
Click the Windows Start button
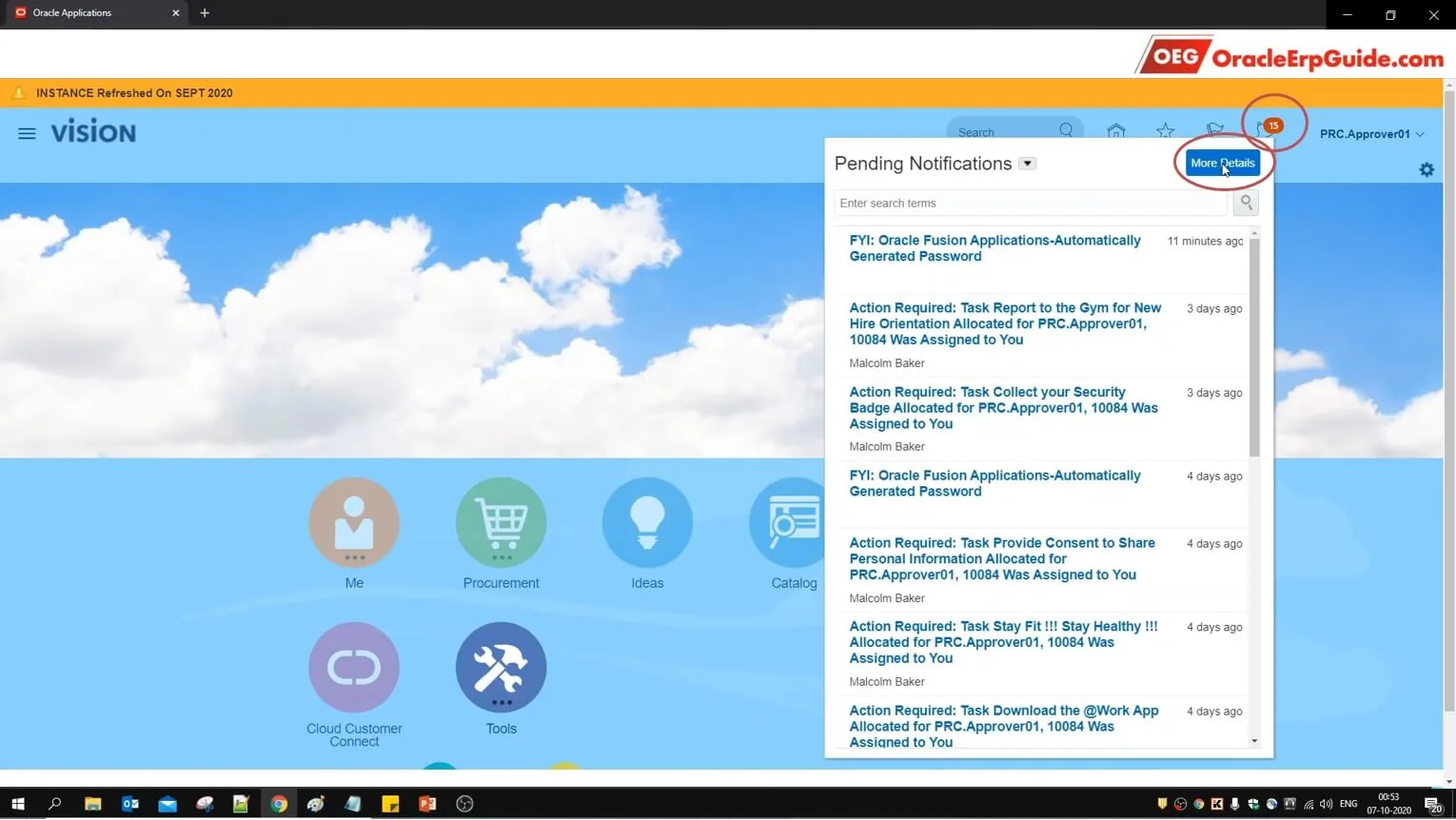17,805
